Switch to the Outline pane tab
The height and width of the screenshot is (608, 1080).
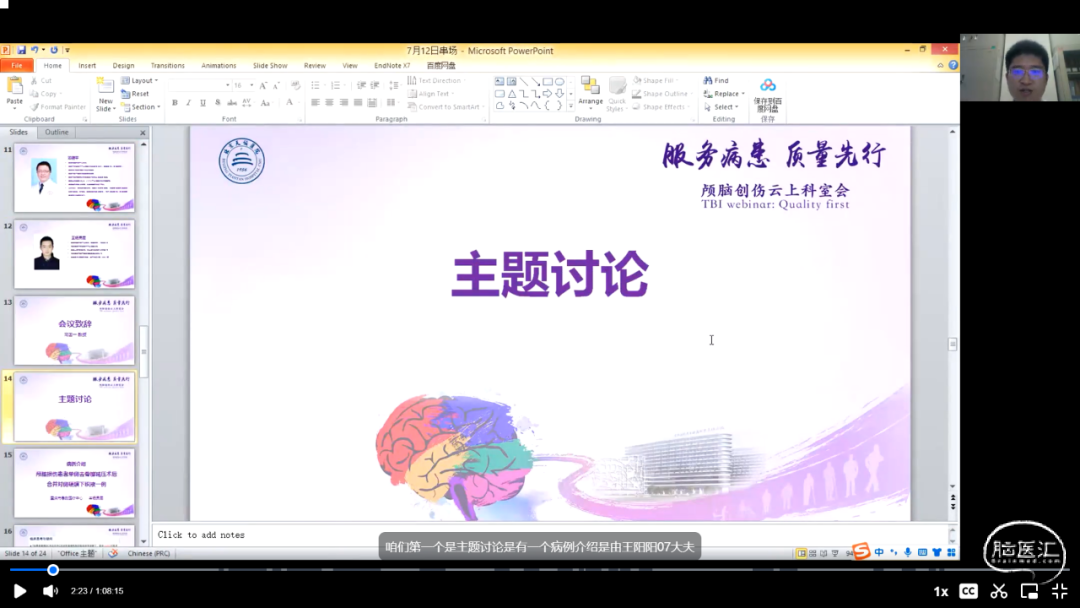click(x=56, y=132)
